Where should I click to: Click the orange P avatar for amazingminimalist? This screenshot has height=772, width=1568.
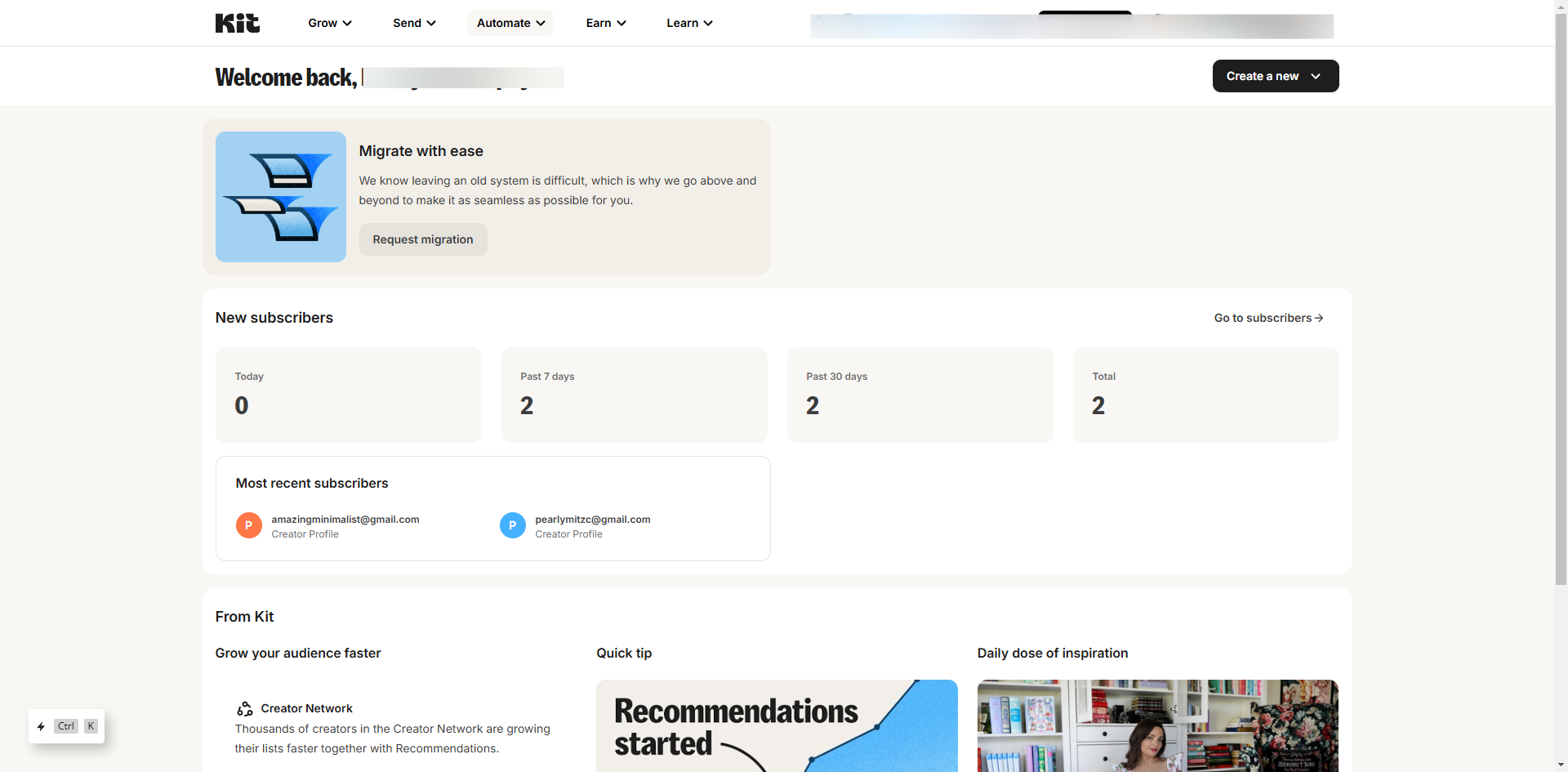[249, 525]
